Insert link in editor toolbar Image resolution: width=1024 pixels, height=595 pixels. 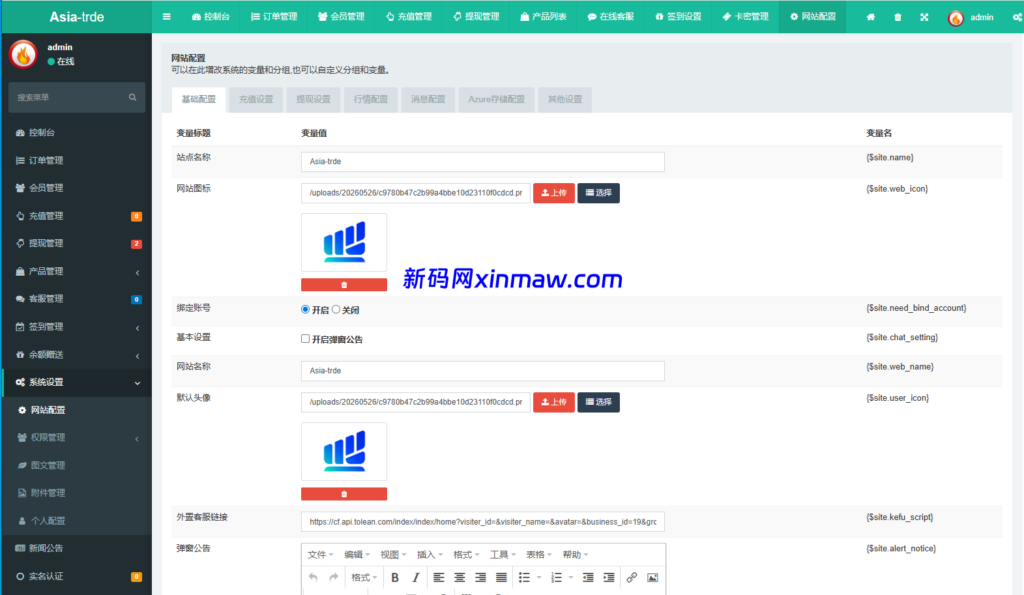pyautogui.click(x=632, y=577)
